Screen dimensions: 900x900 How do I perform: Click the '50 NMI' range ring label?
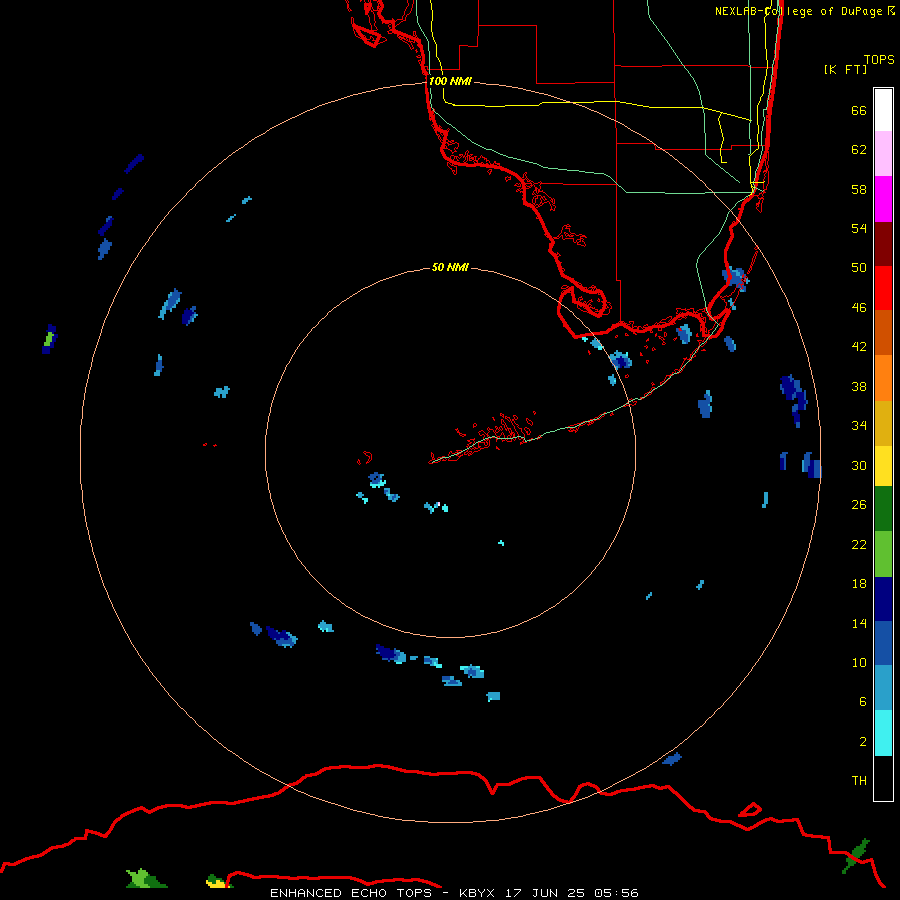point(450,267)
